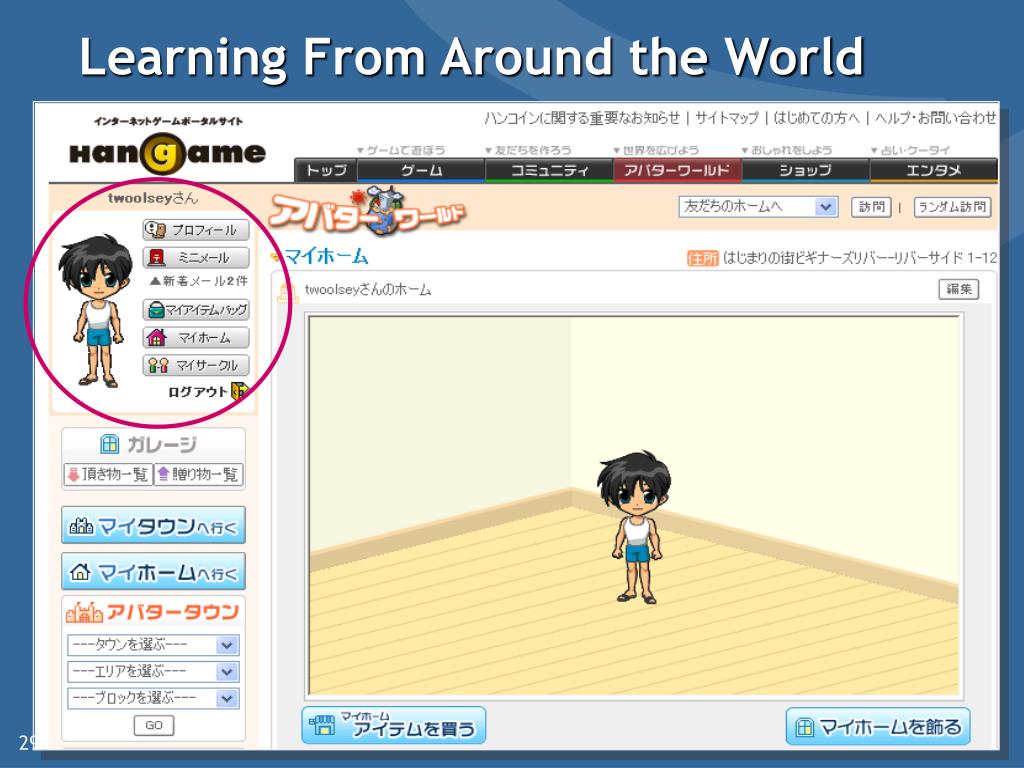Select the ゲーム navigation tab

coord(421,170)
